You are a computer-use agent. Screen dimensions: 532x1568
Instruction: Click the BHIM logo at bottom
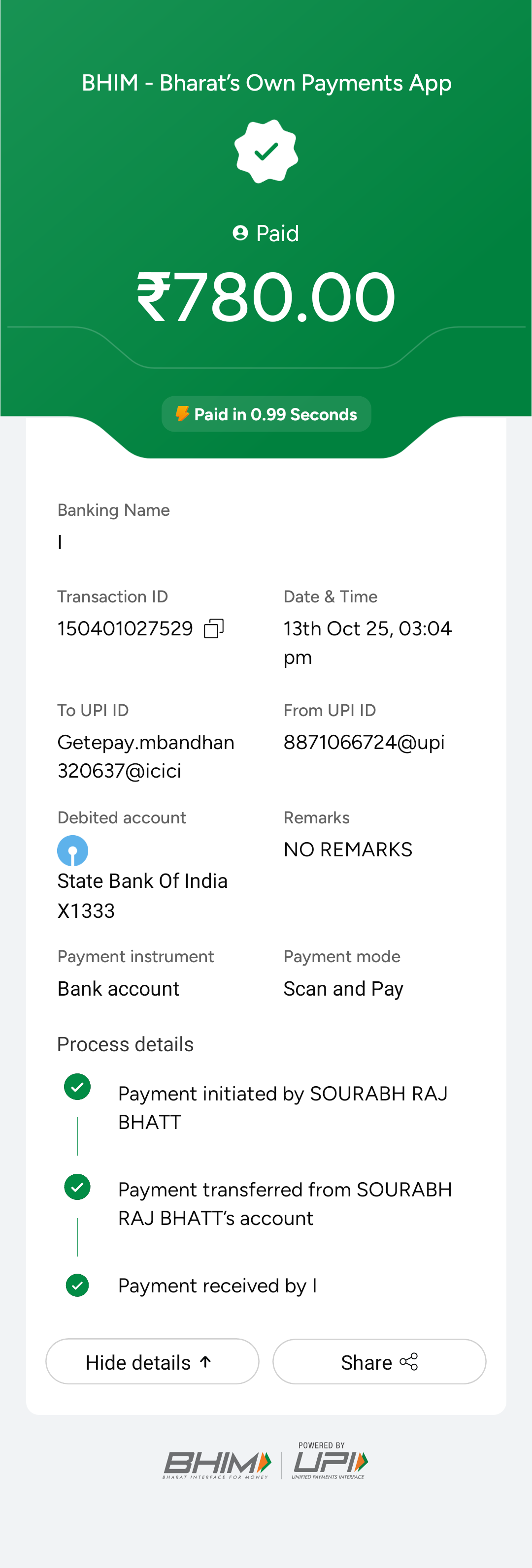[217, 1465]
